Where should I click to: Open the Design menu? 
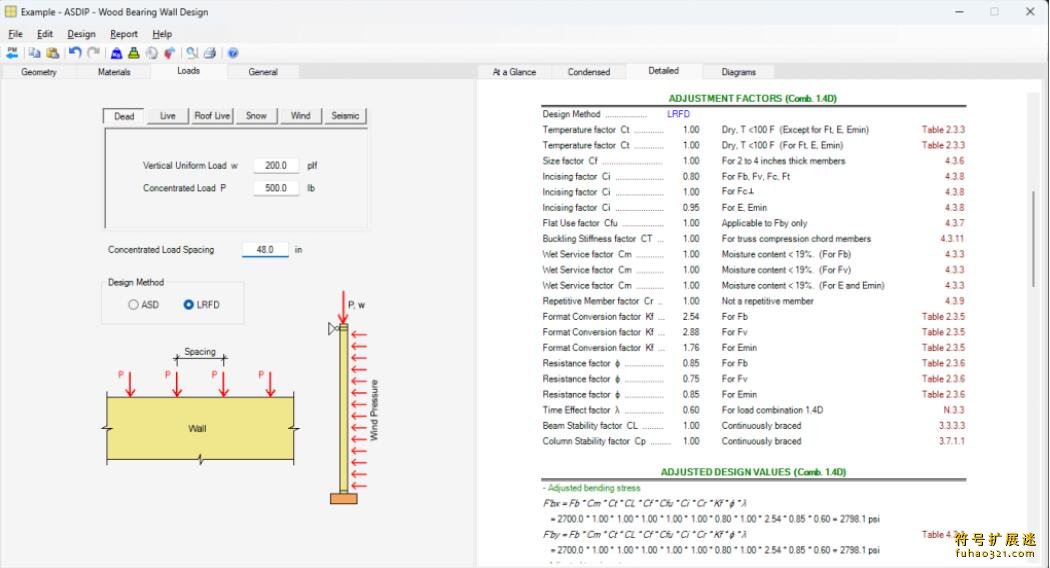(81, 34)
